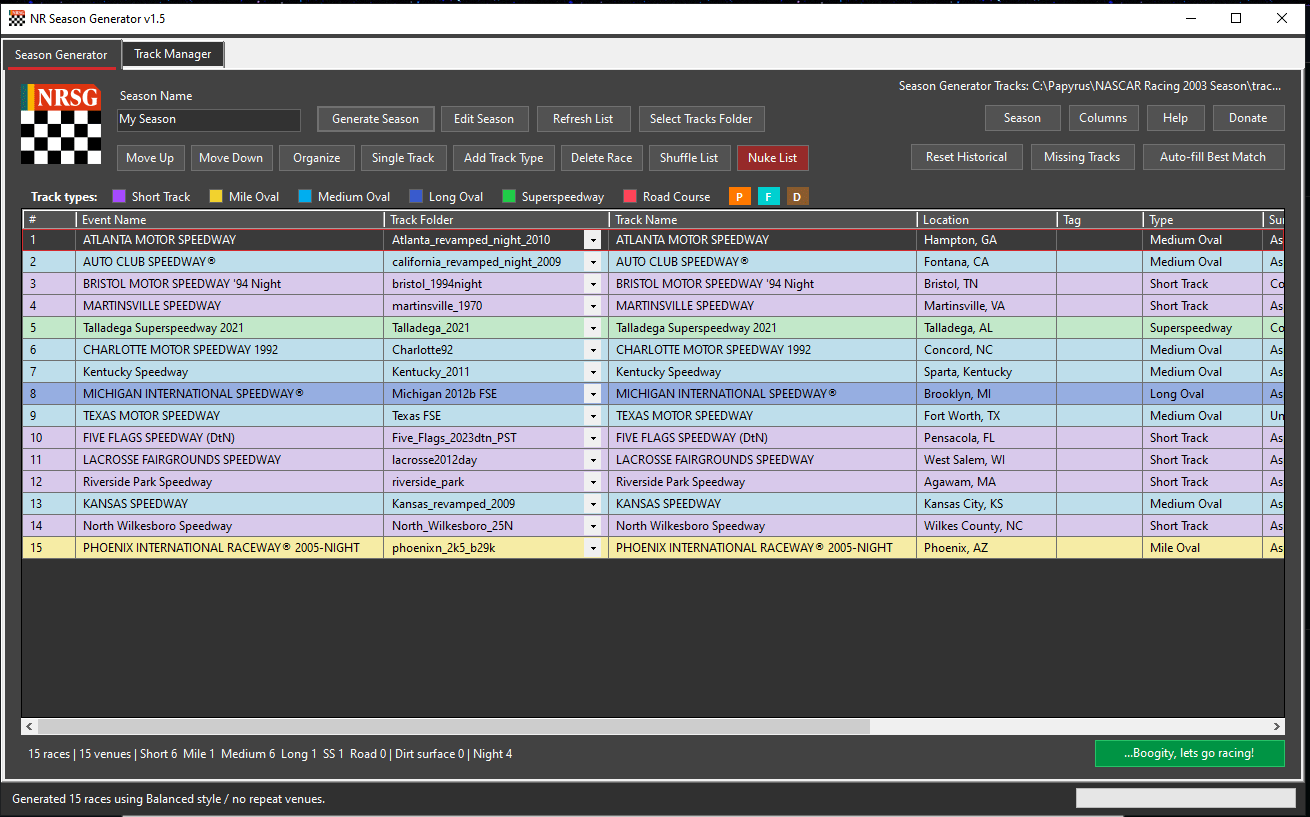This screenshot has width=1310, height=817.
Task: Click Auto-fill Best Match
Action: (1213, 157)
